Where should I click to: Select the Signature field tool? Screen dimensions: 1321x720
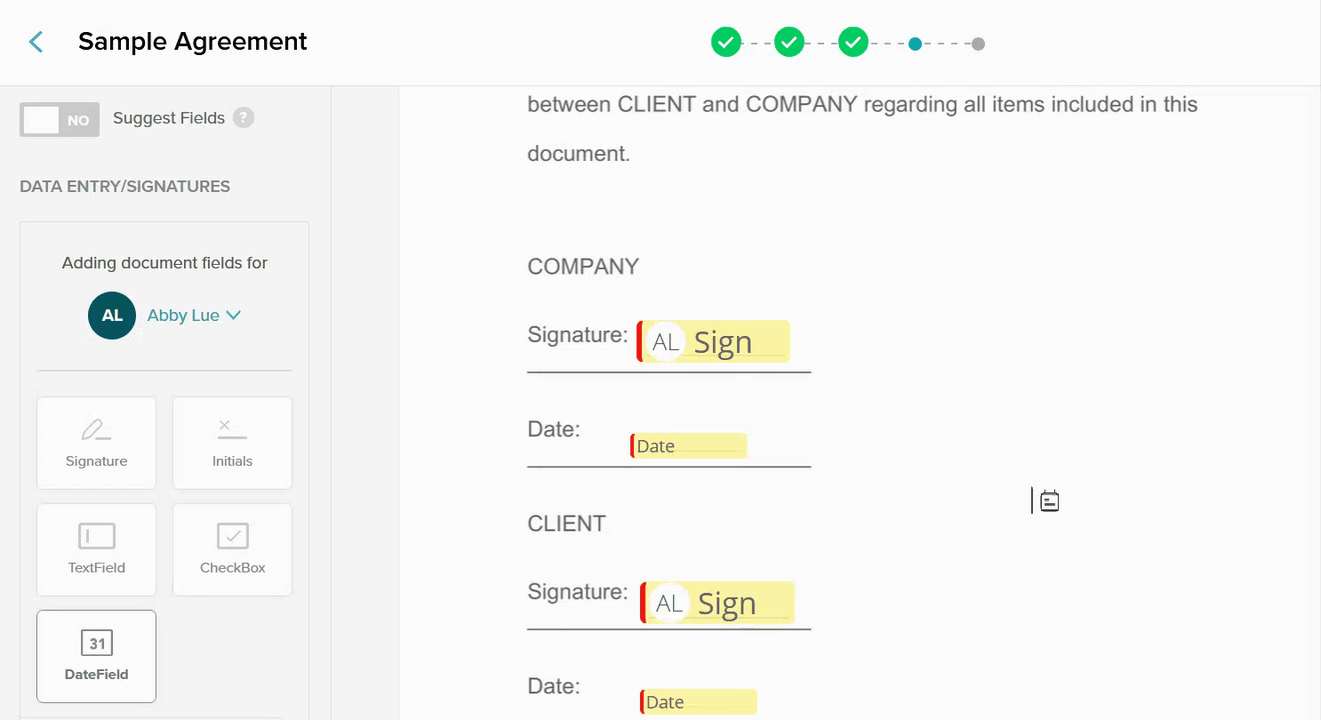coord(96,442)
